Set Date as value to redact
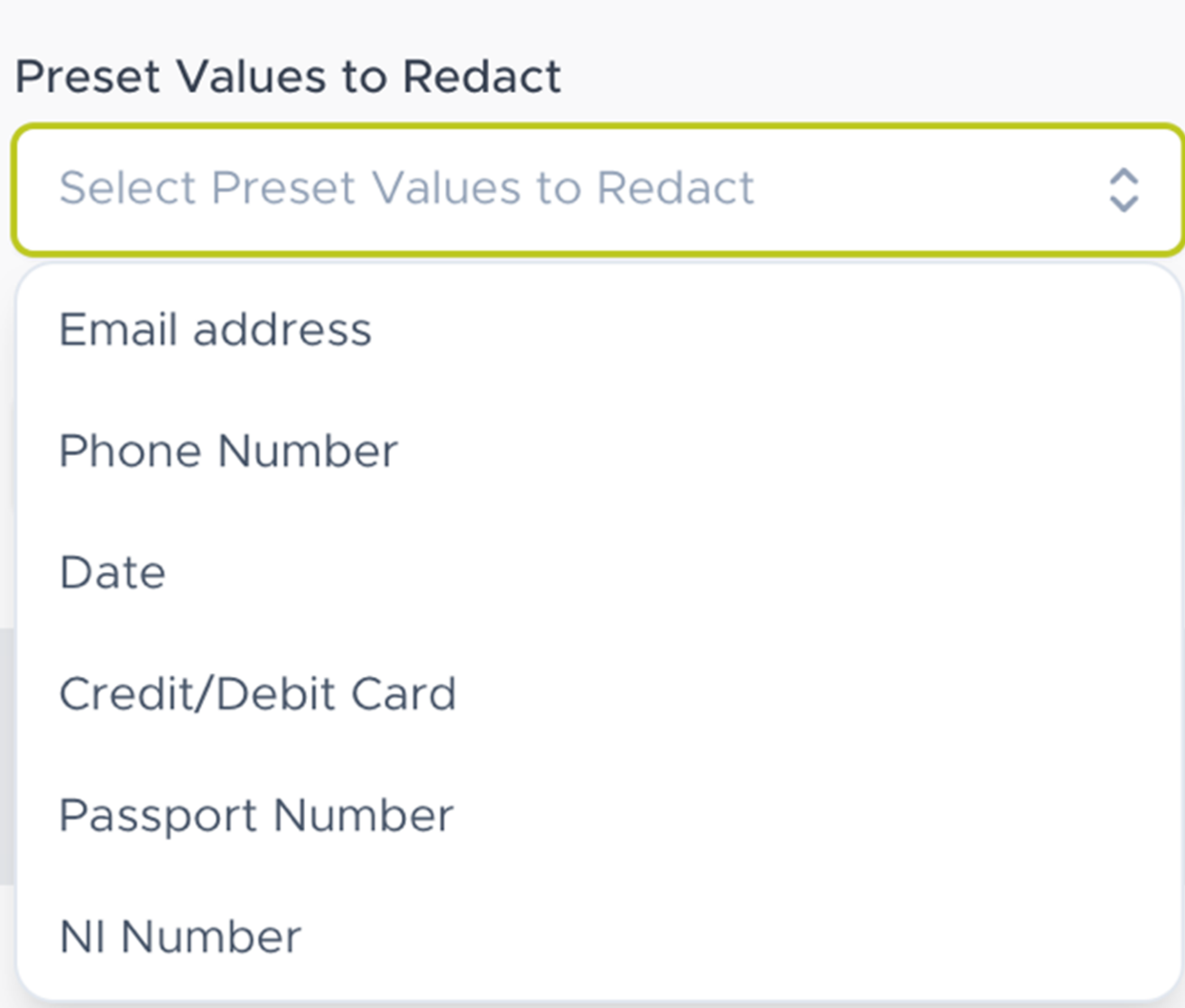Screen dimensions: 1185x1008 pyautogui.click(x=113, y=573)
